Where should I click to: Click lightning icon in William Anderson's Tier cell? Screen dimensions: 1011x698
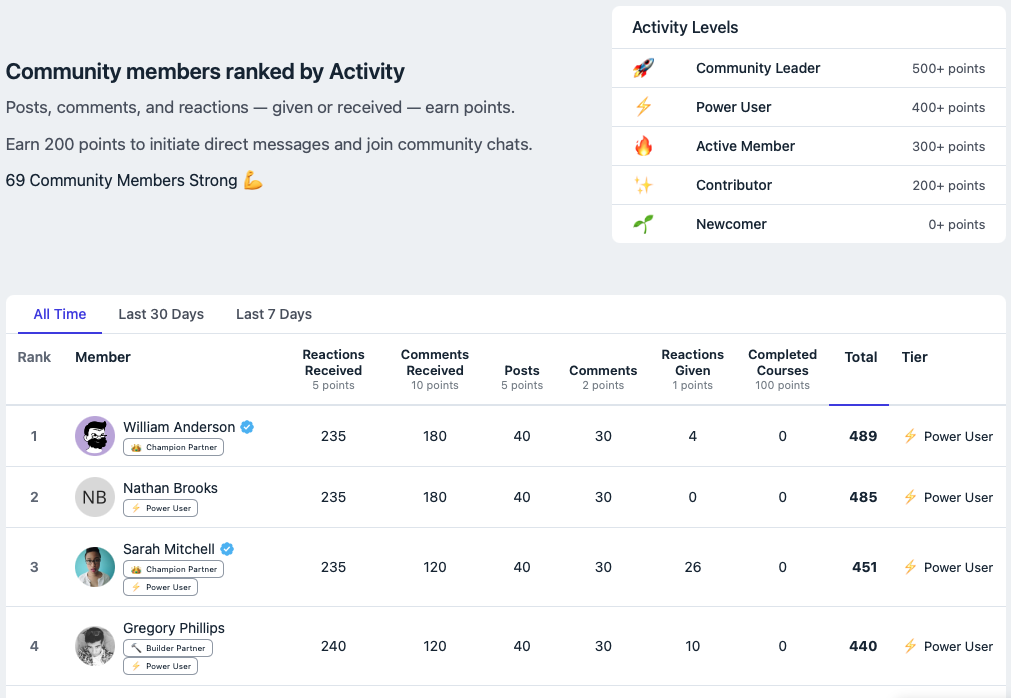click(910, 436)
